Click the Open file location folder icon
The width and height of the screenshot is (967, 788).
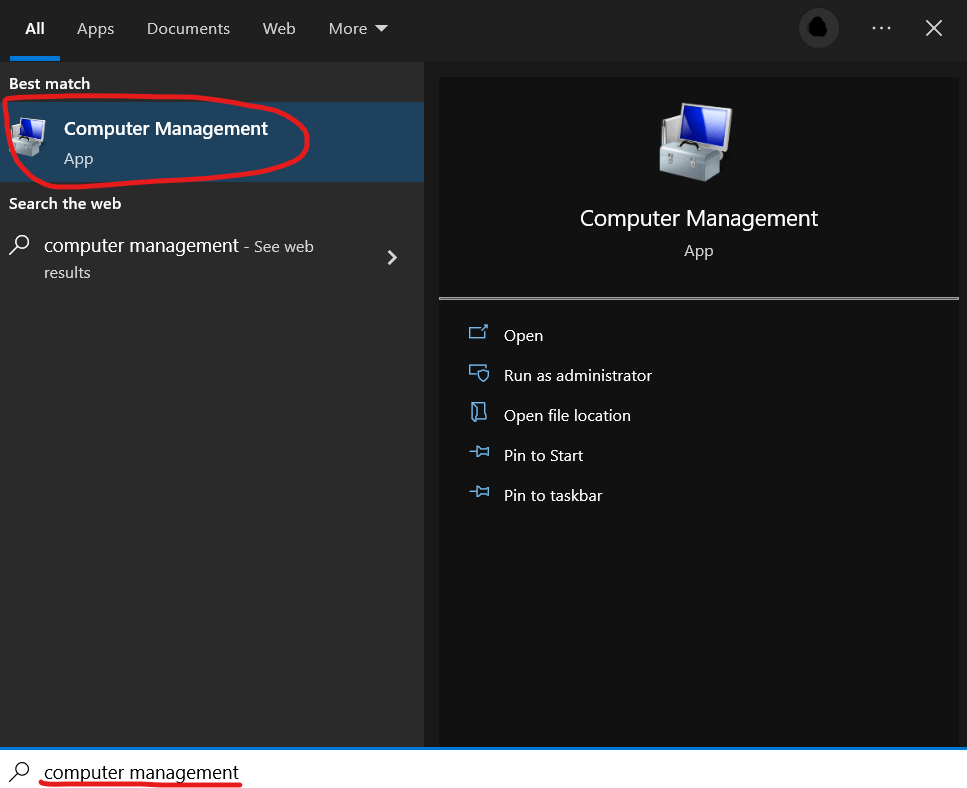click(x=479, y=412)
